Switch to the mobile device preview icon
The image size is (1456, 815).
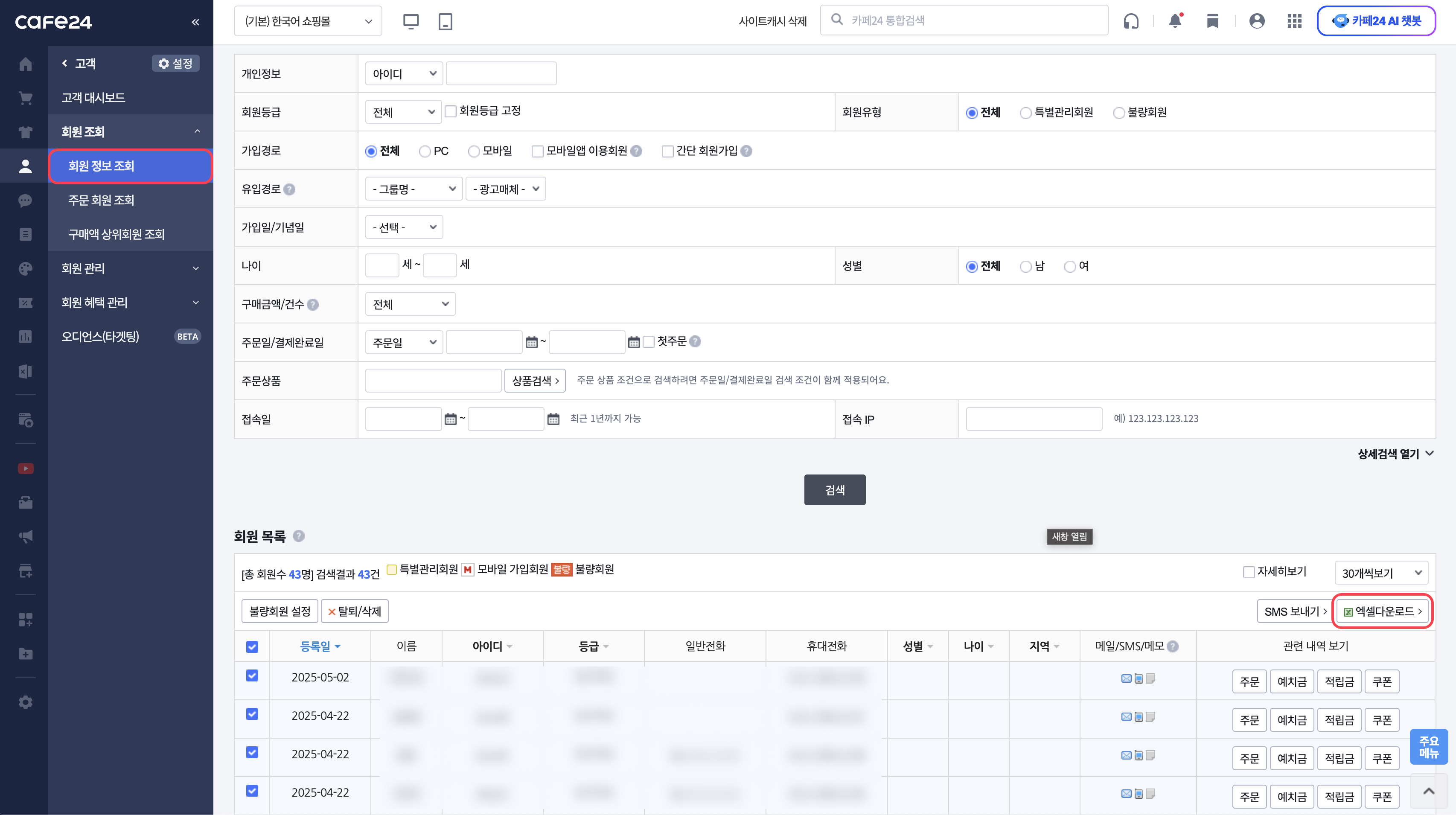point(446,21)
